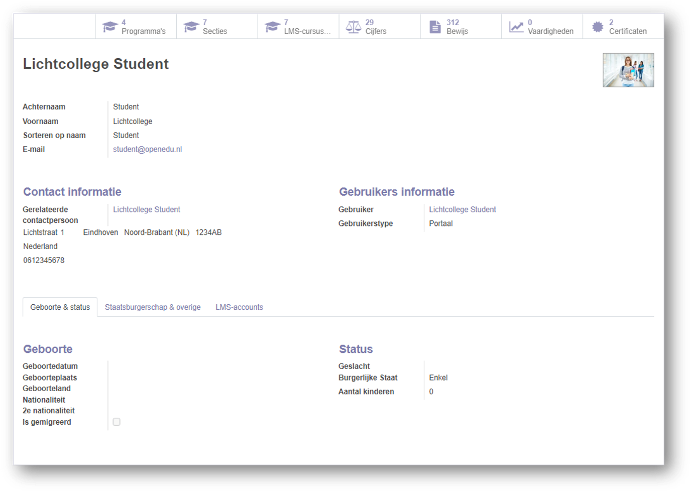Click the Certificaten badge icon
Screen dimensions: 690x491
coord(597,26)
